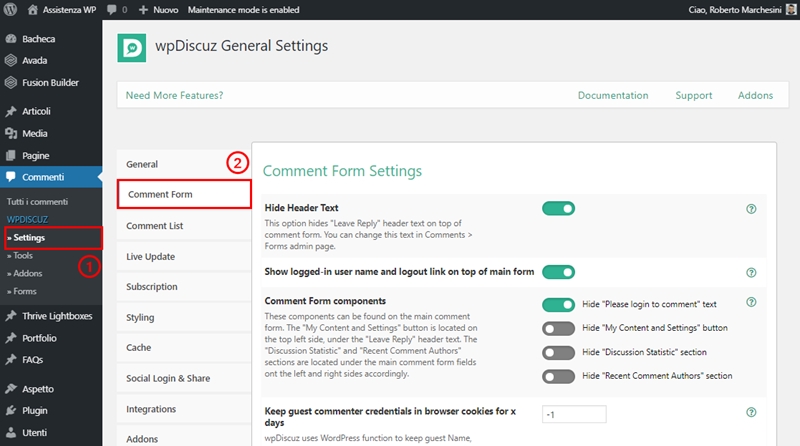Click the FAQs pin icon
Viewport: 800px width, 446px height.
(11, 360)
